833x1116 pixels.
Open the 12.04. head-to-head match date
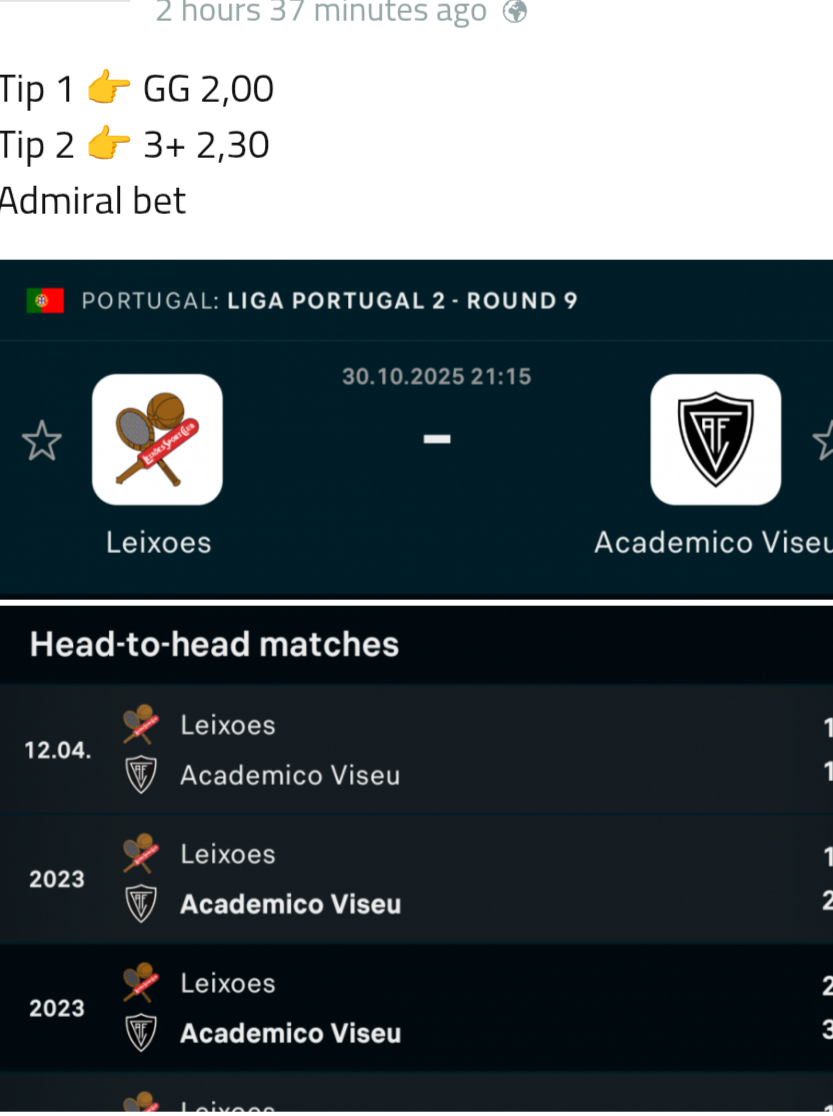pyautogui.click(x=57, y=750)
